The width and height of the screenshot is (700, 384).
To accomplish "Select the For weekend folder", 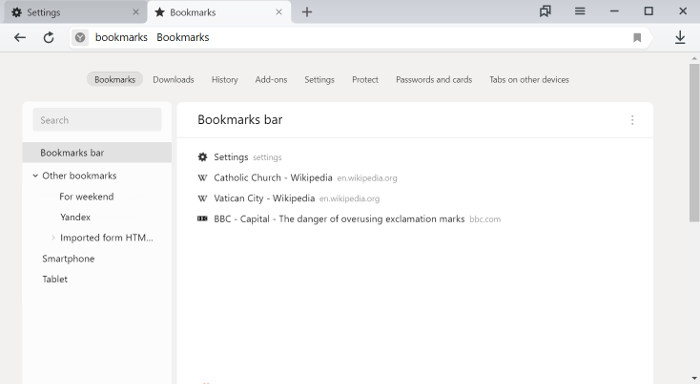I will point(87,196).
